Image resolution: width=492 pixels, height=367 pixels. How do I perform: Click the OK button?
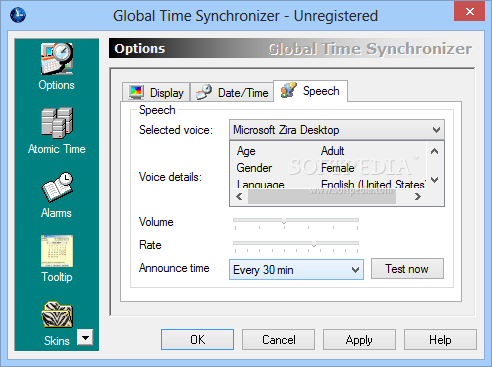197,339
